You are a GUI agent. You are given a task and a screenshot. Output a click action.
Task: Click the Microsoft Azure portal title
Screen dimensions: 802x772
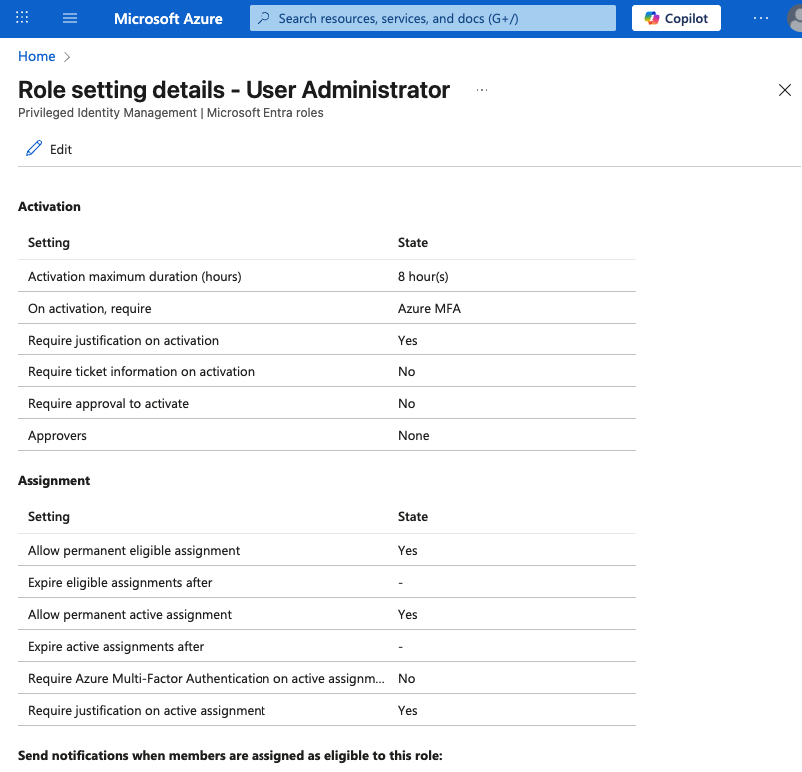[168, 18]
